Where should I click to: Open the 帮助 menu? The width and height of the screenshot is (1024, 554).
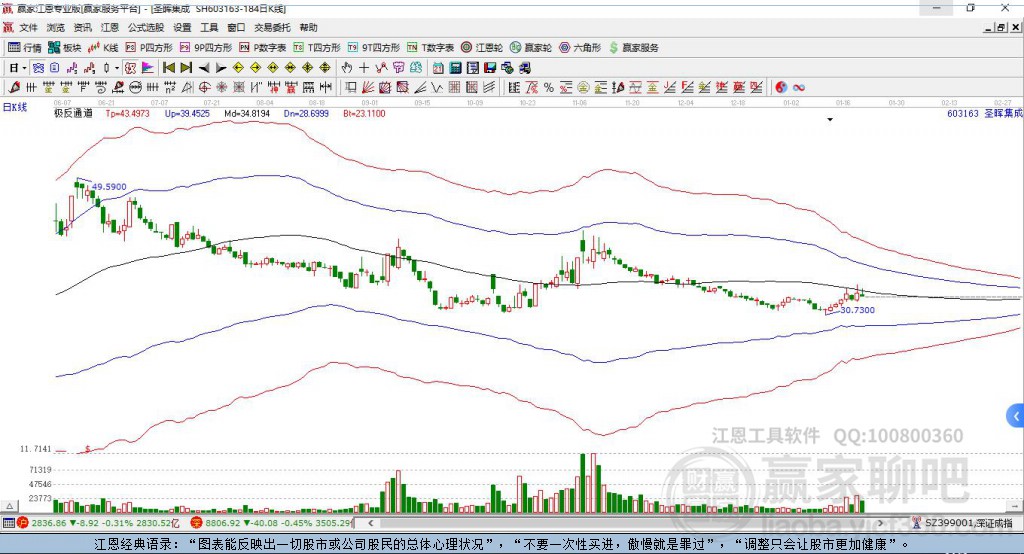click(308, 27)
